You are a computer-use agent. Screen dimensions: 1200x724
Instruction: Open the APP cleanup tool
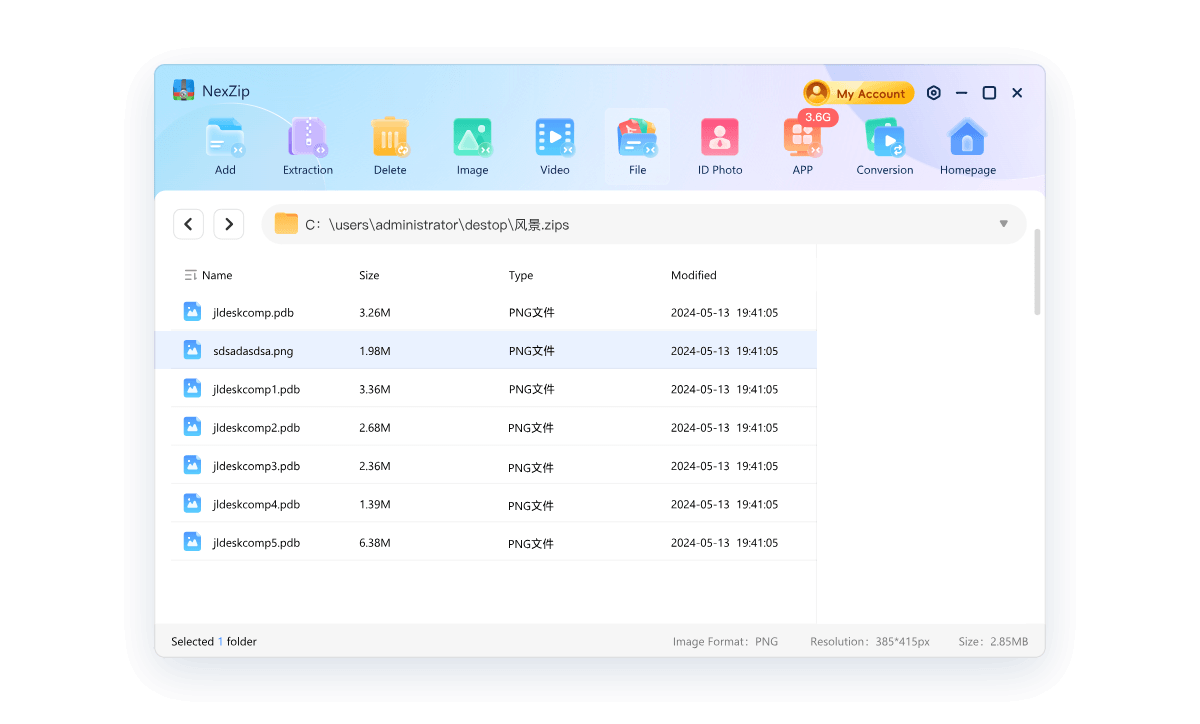tap(803, 147)
